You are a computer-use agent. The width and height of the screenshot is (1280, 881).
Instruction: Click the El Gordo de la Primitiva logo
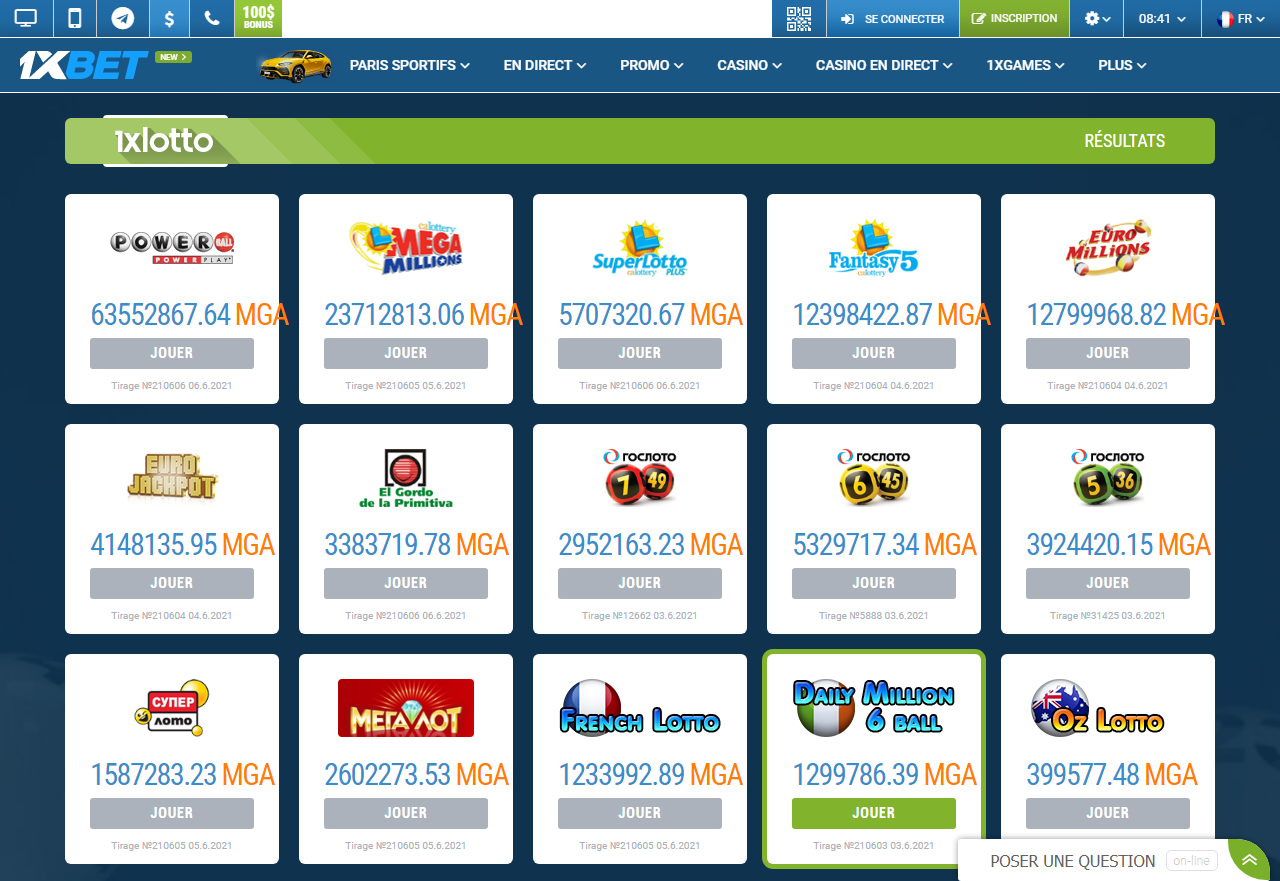pyautogui.click(x=406, y=478)
